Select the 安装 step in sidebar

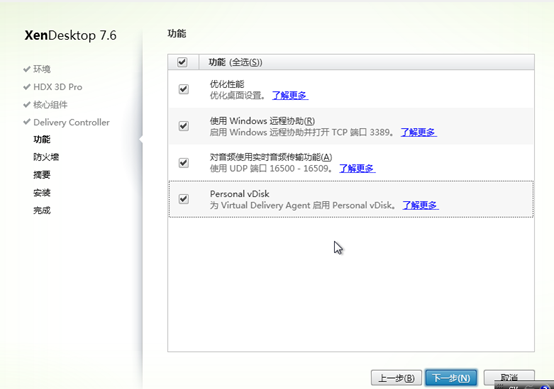point(42,193)
